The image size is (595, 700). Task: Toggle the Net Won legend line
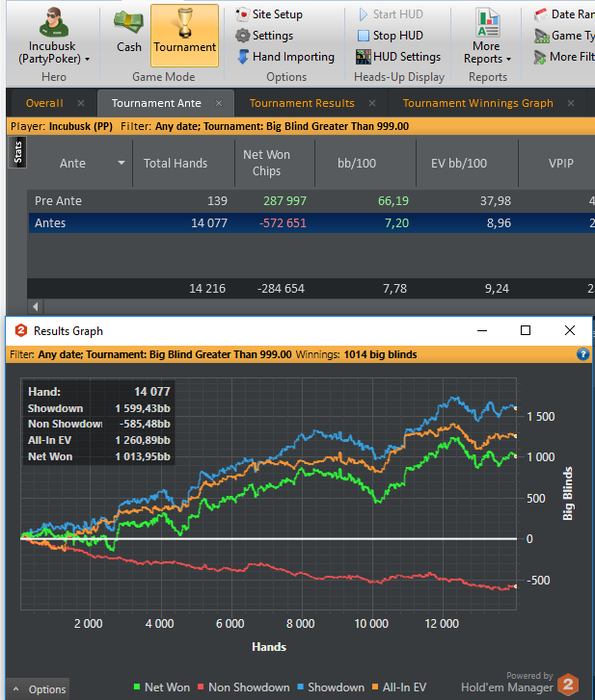pos(162,687)
